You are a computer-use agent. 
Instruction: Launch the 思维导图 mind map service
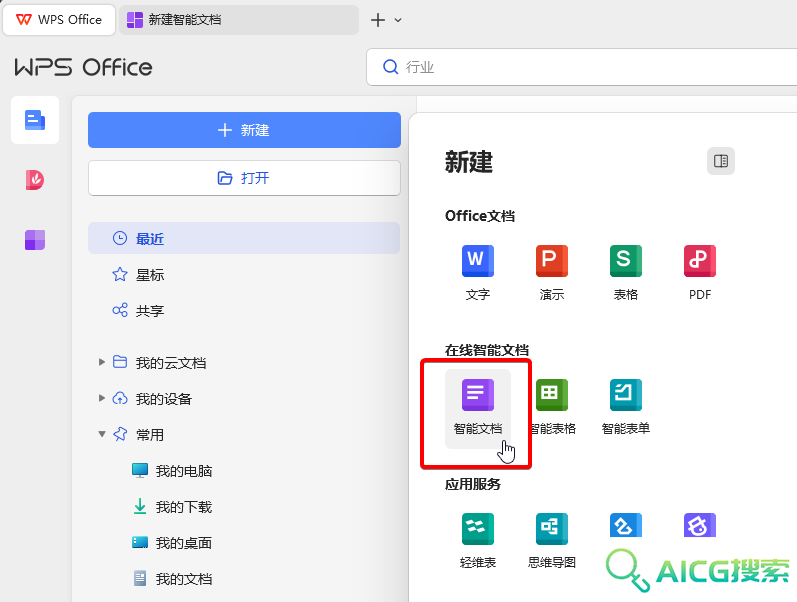coord(551,540)
